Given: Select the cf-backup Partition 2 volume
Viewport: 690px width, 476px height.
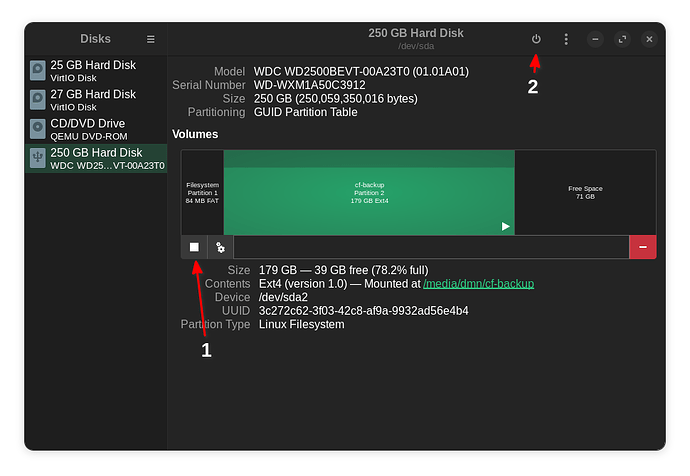Looking at the screenshot, I should [x=369, y=193].
